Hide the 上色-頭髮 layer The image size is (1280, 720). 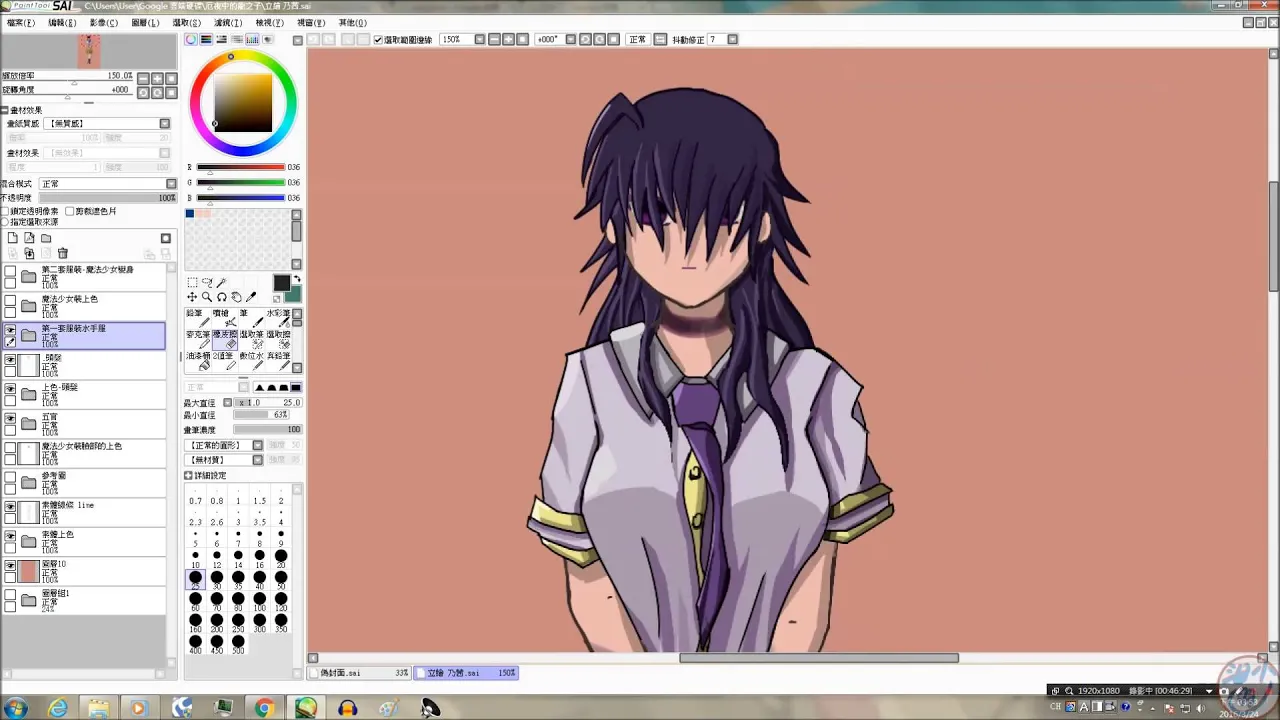(x=10, y=390)
